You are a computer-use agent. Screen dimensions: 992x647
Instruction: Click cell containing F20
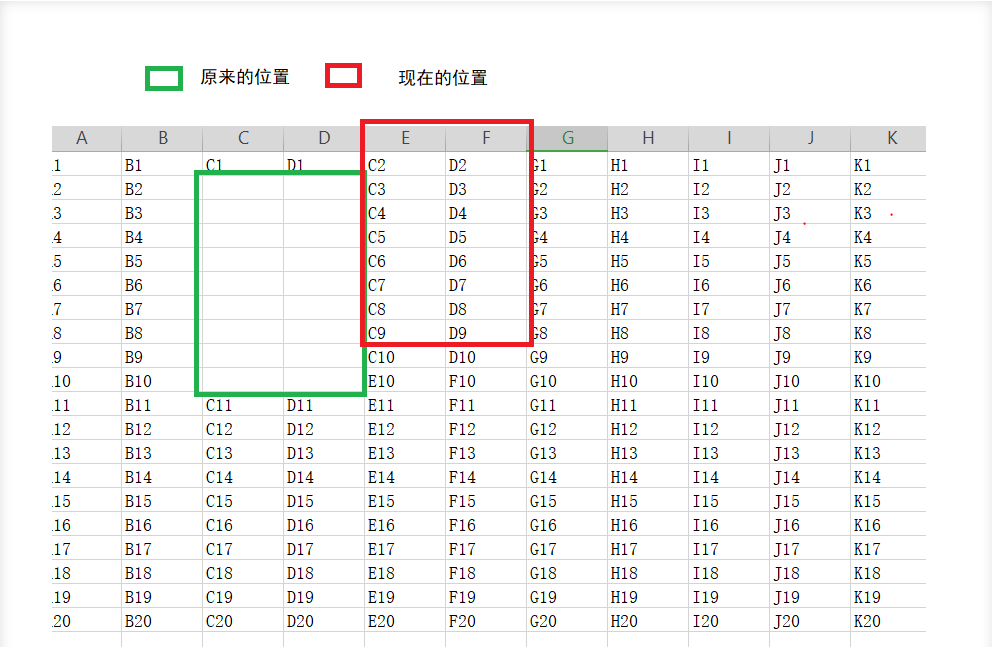click(x=486, y=621)
